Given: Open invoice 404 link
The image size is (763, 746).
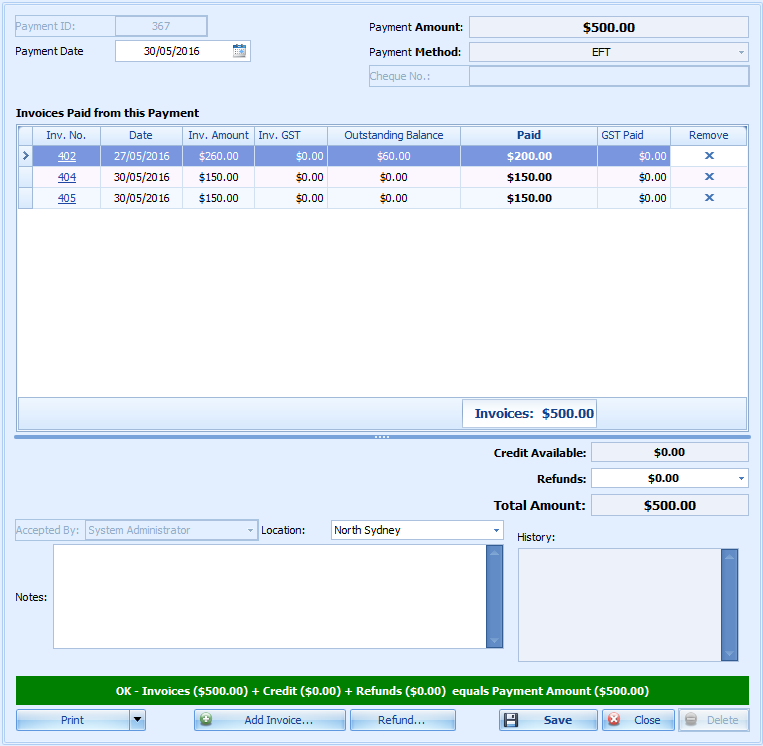Looking at the screenshot, I should [x=67, y=177].
